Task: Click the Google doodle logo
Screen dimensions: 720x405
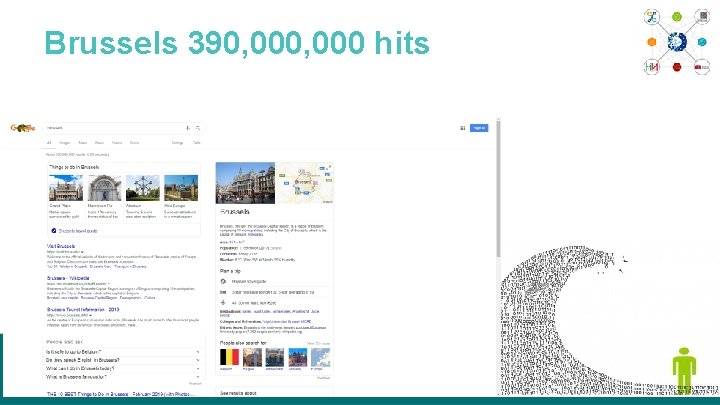Action: (22, 128)
